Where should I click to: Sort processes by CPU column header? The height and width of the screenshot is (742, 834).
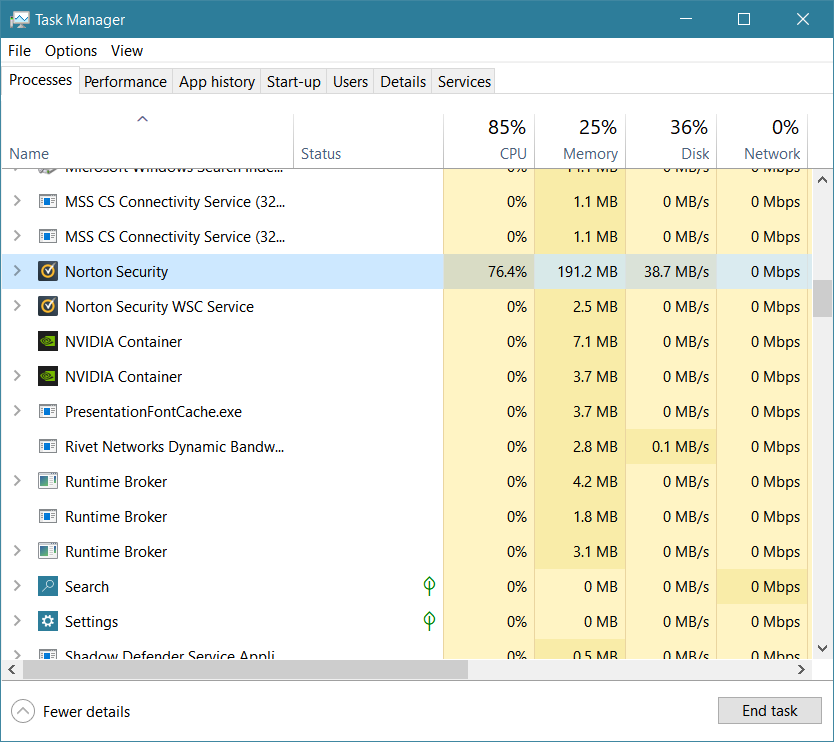(506, 140)
